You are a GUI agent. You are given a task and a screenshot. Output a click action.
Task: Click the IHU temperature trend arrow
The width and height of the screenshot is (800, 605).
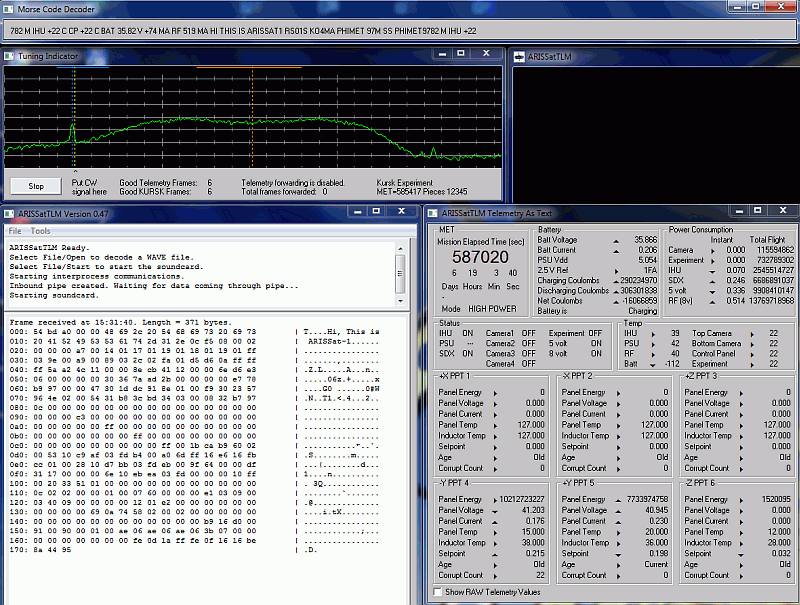pyautogui.click(x=653, y=334)
